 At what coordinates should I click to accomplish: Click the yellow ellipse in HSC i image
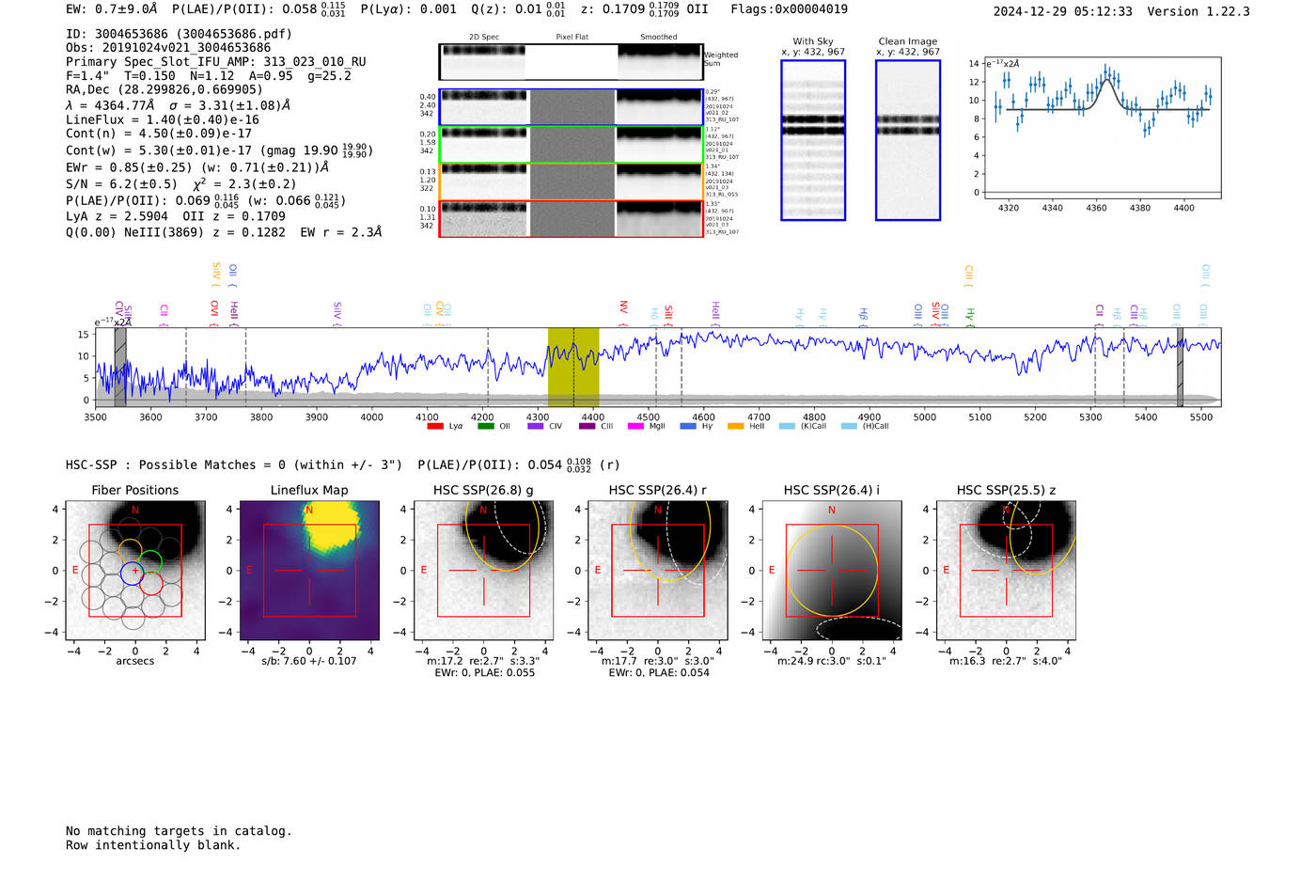coord(832,571)
